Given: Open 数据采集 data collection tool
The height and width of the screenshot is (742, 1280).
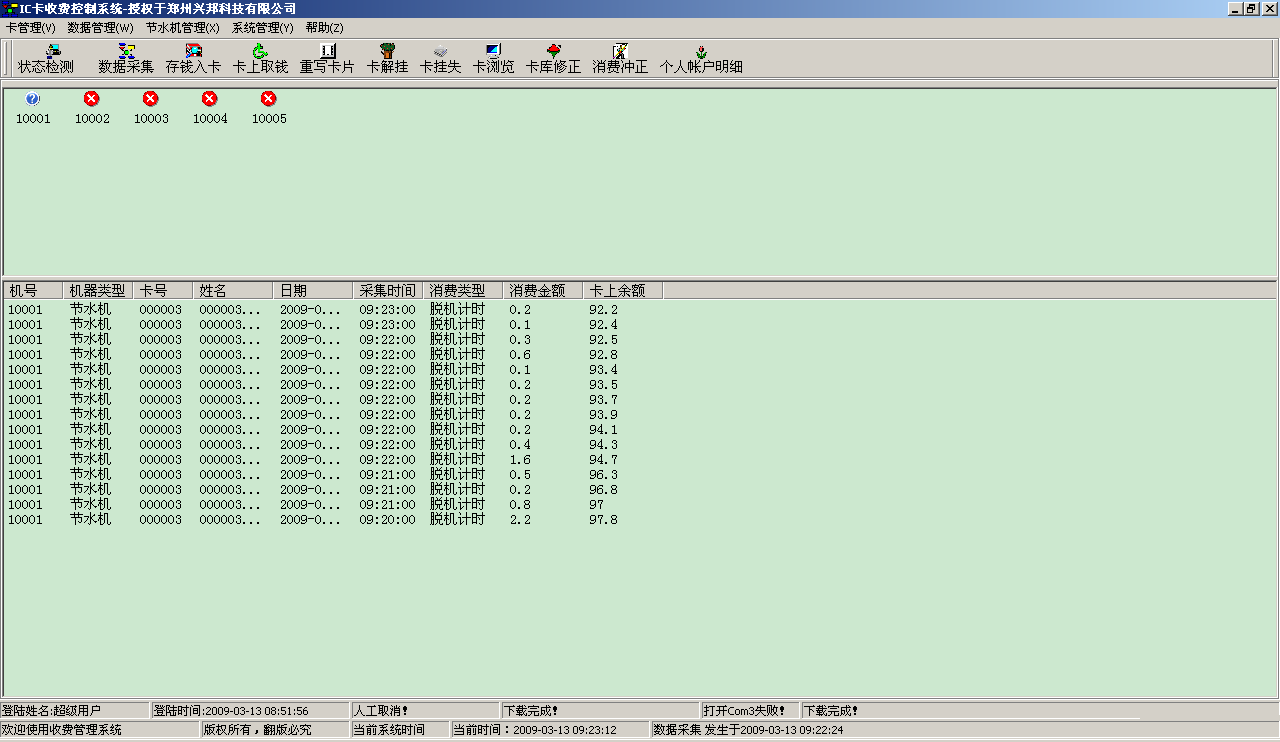Looking at the screenshot, I should pyautogui.click(x=126, y=59).
